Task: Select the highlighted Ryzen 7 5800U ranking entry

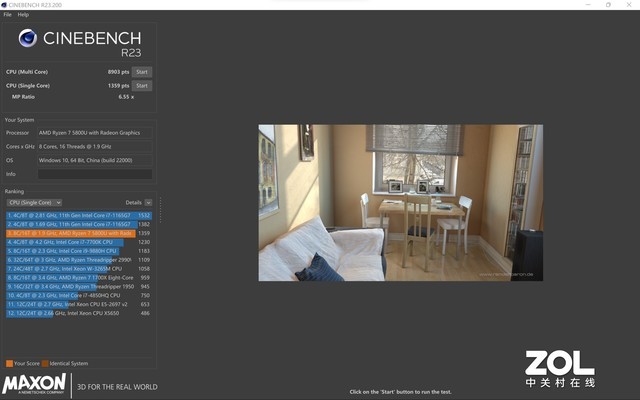Action: [78, 233]
